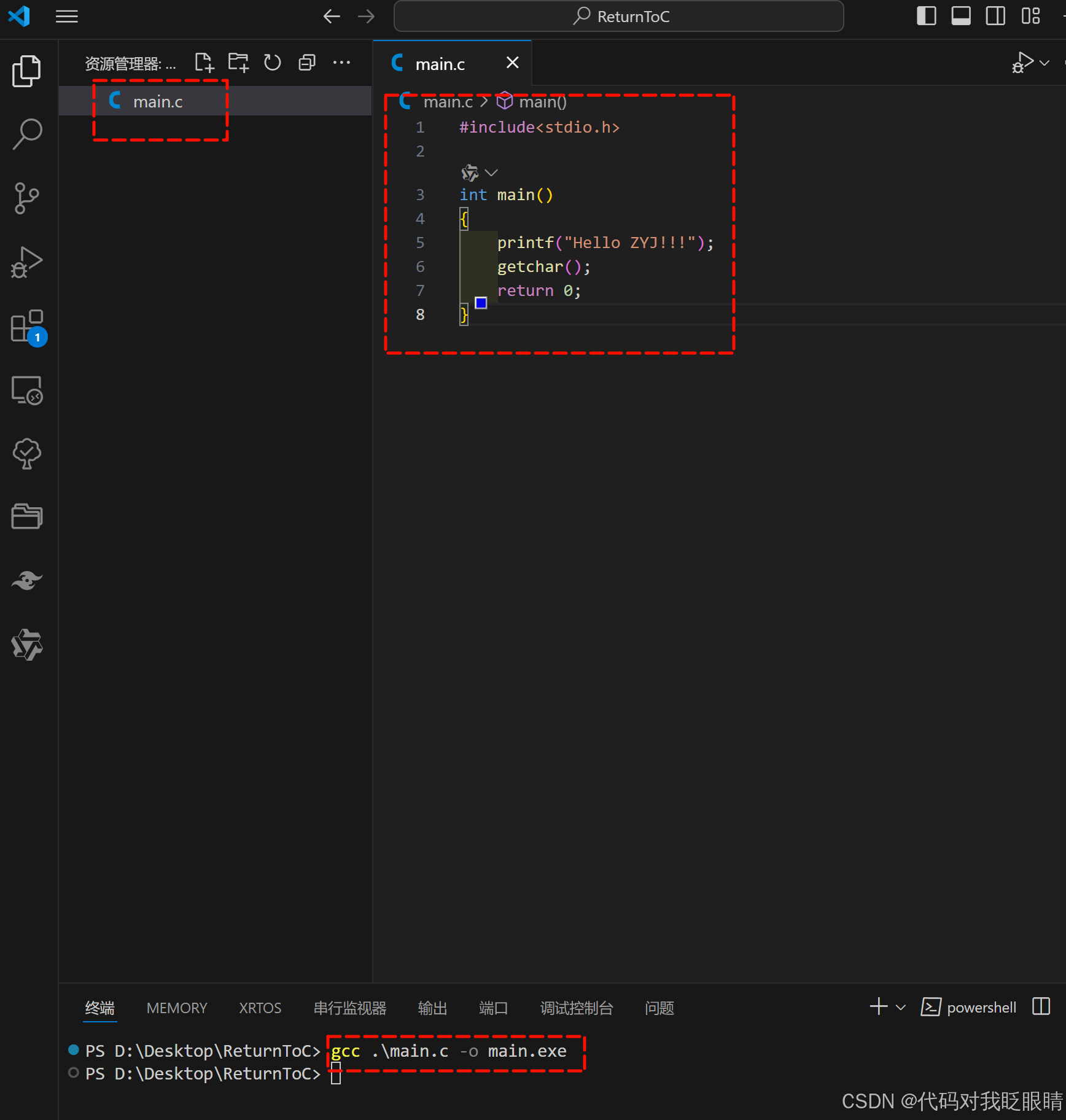
Task: Open the Explorer view in activity bar
Action: [x=27, y=71]
